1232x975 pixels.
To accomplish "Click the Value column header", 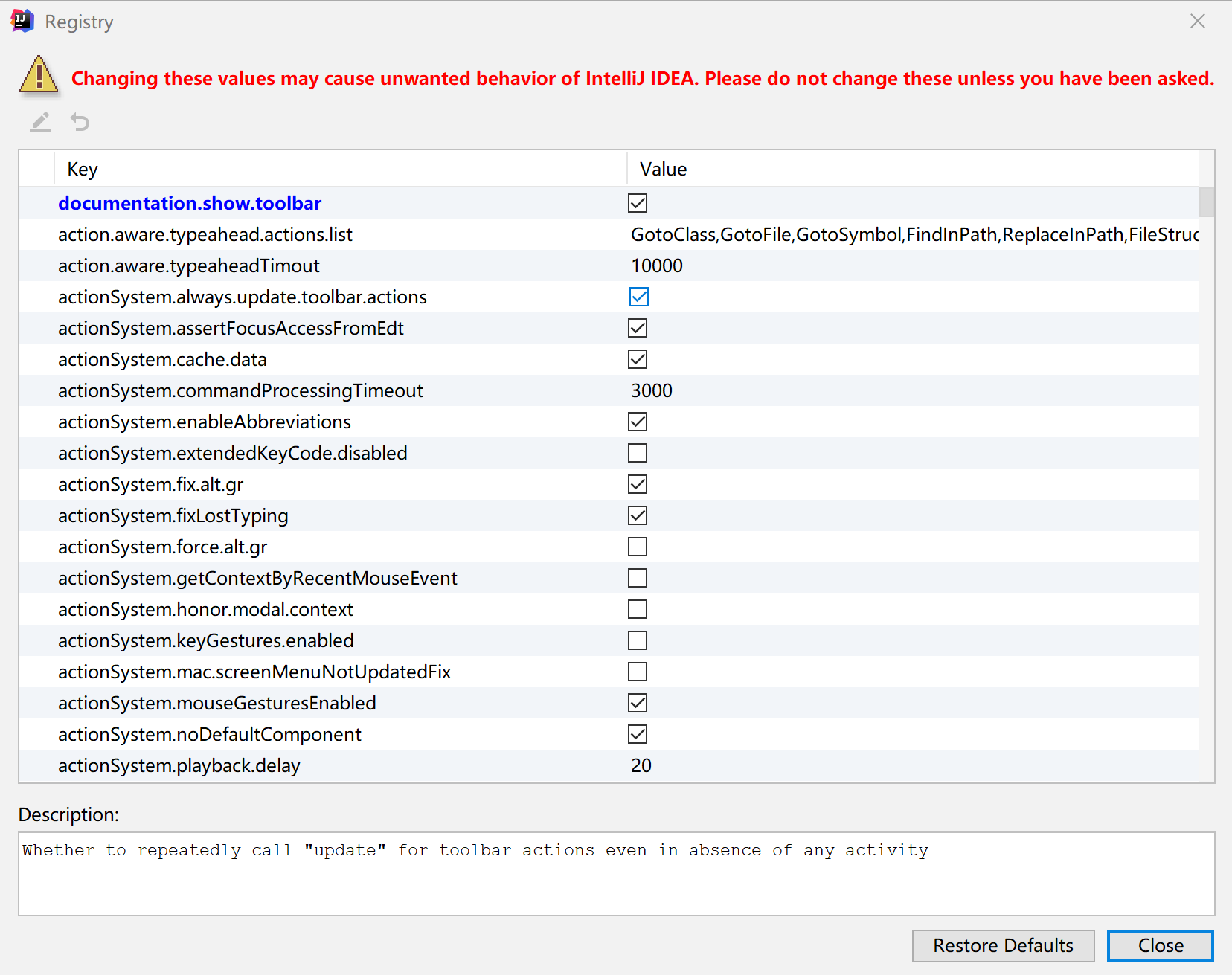I will click(913, 169).
